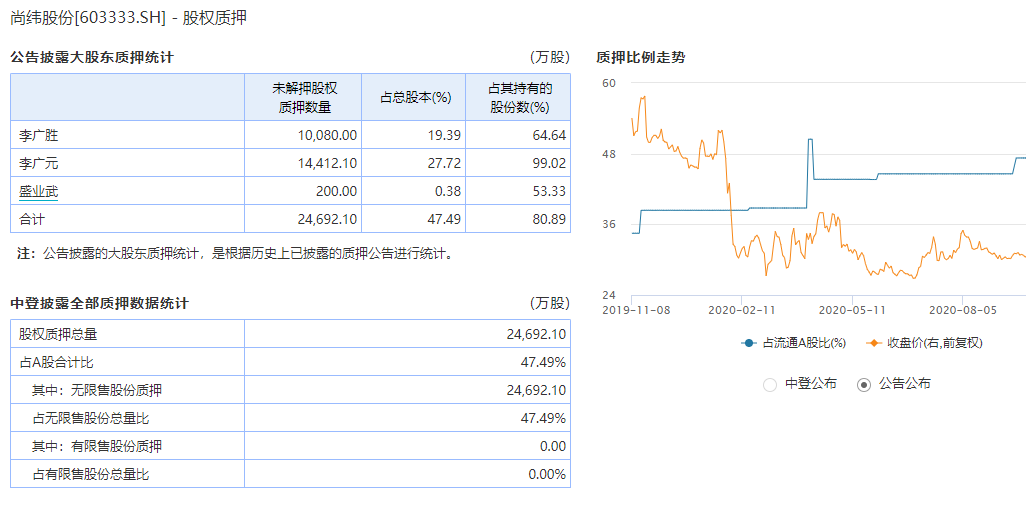Click the 占有限售股份总量比 row label
The height and width of the screenshot is (508, 1026).
(91, 474)
